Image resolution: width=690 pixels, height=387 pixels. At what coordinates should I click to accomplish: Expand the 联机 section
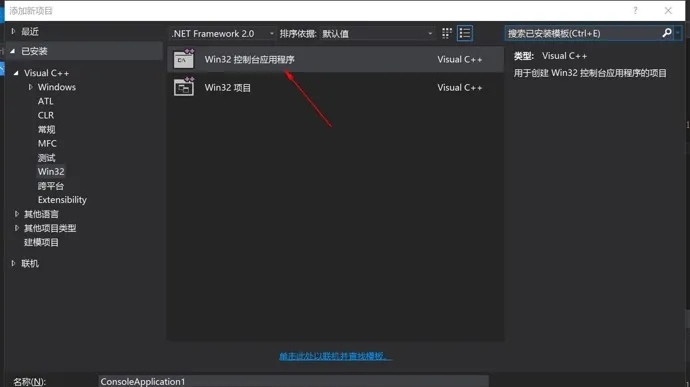[x=13, y=263]
